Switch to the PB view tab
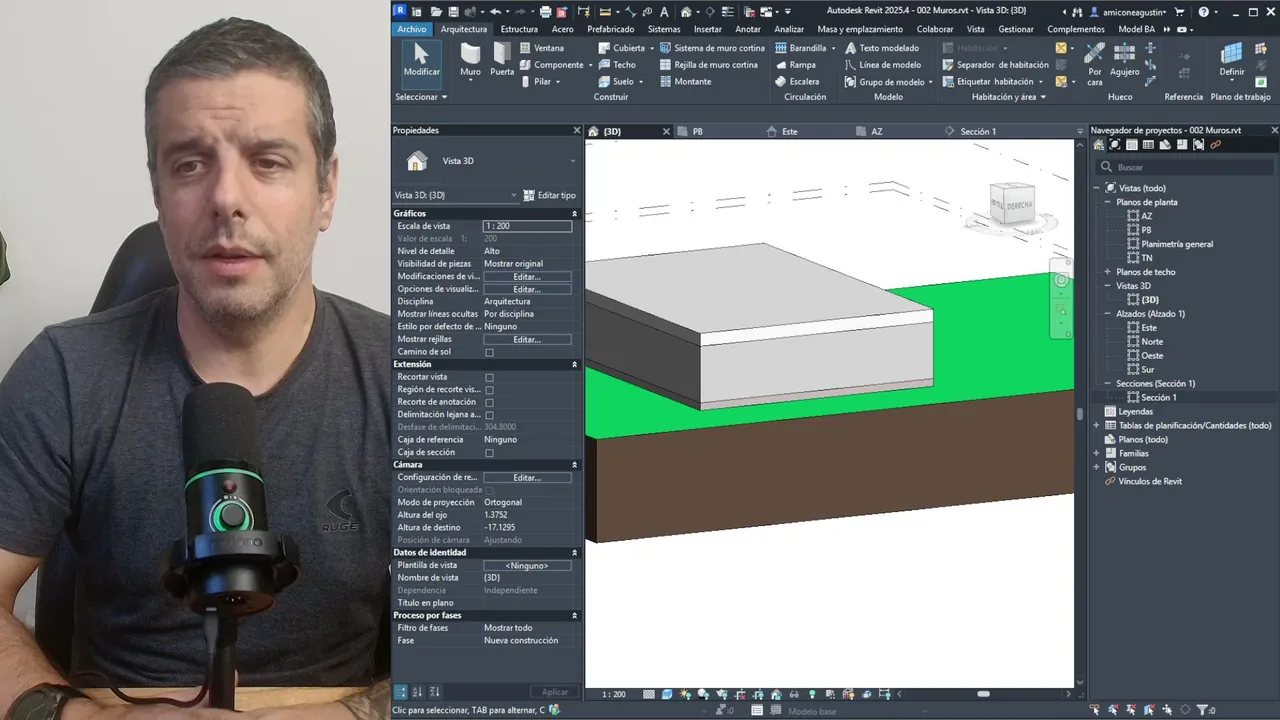Screen dimensions: 1280x720 (698, 131)
